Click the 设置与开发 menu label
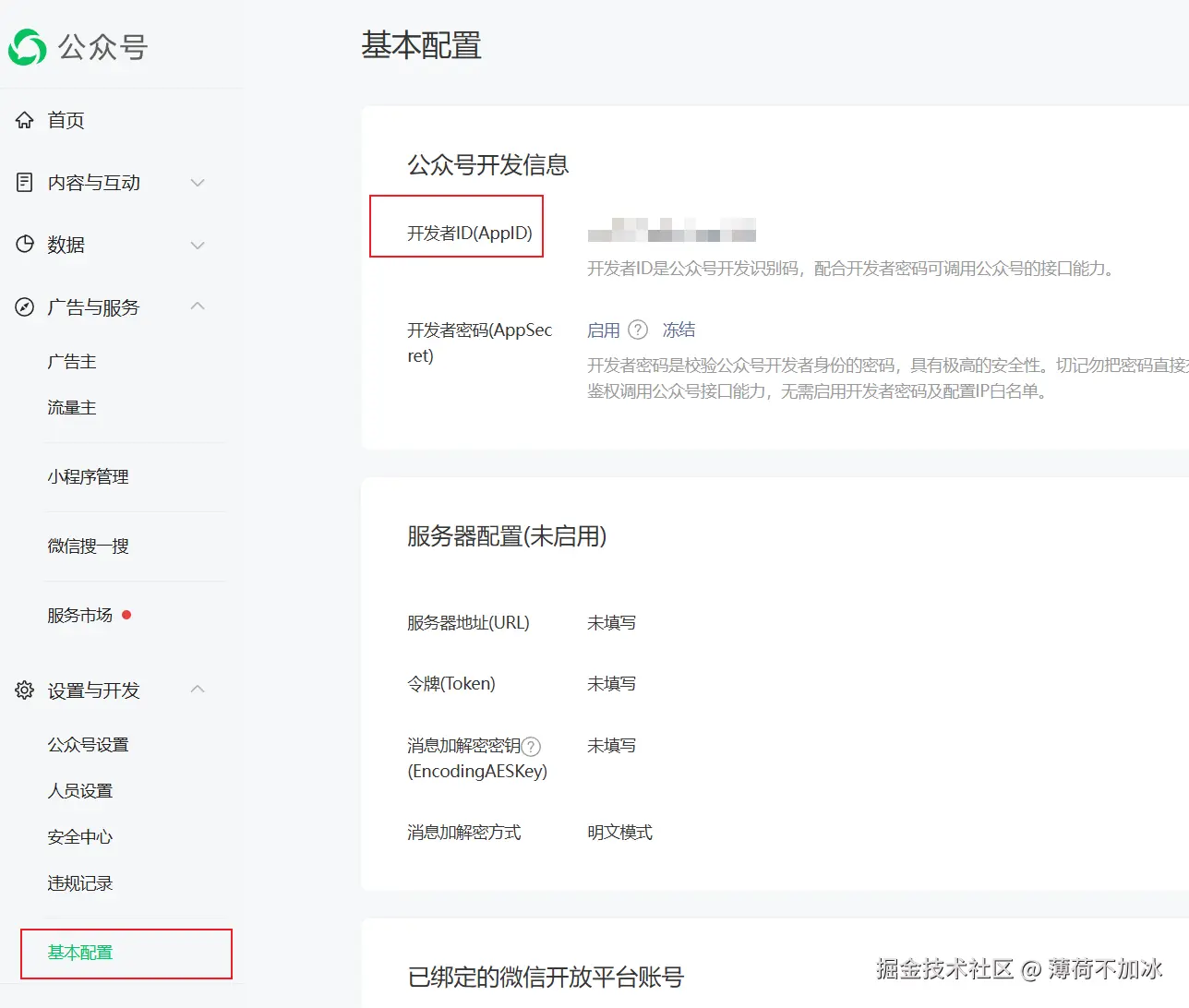 [x=93, y=690]
